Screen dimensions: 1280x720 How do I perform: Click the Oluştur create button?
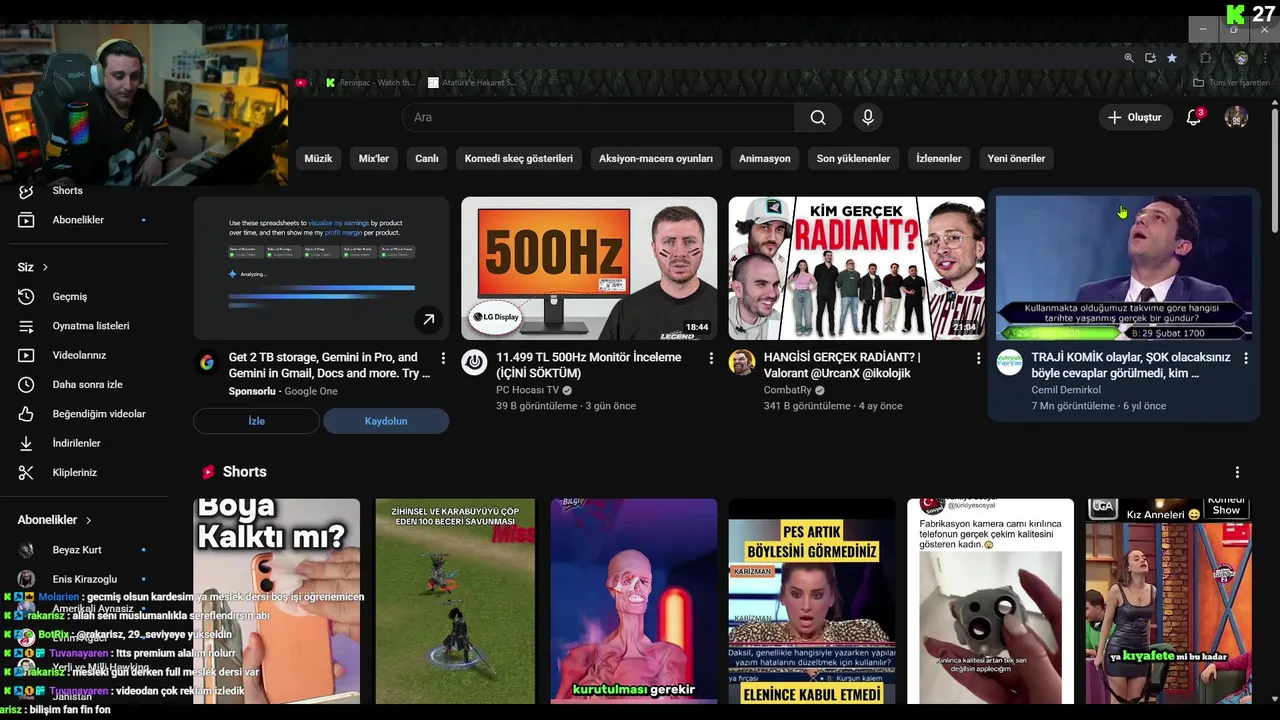tap(1135, 118)
